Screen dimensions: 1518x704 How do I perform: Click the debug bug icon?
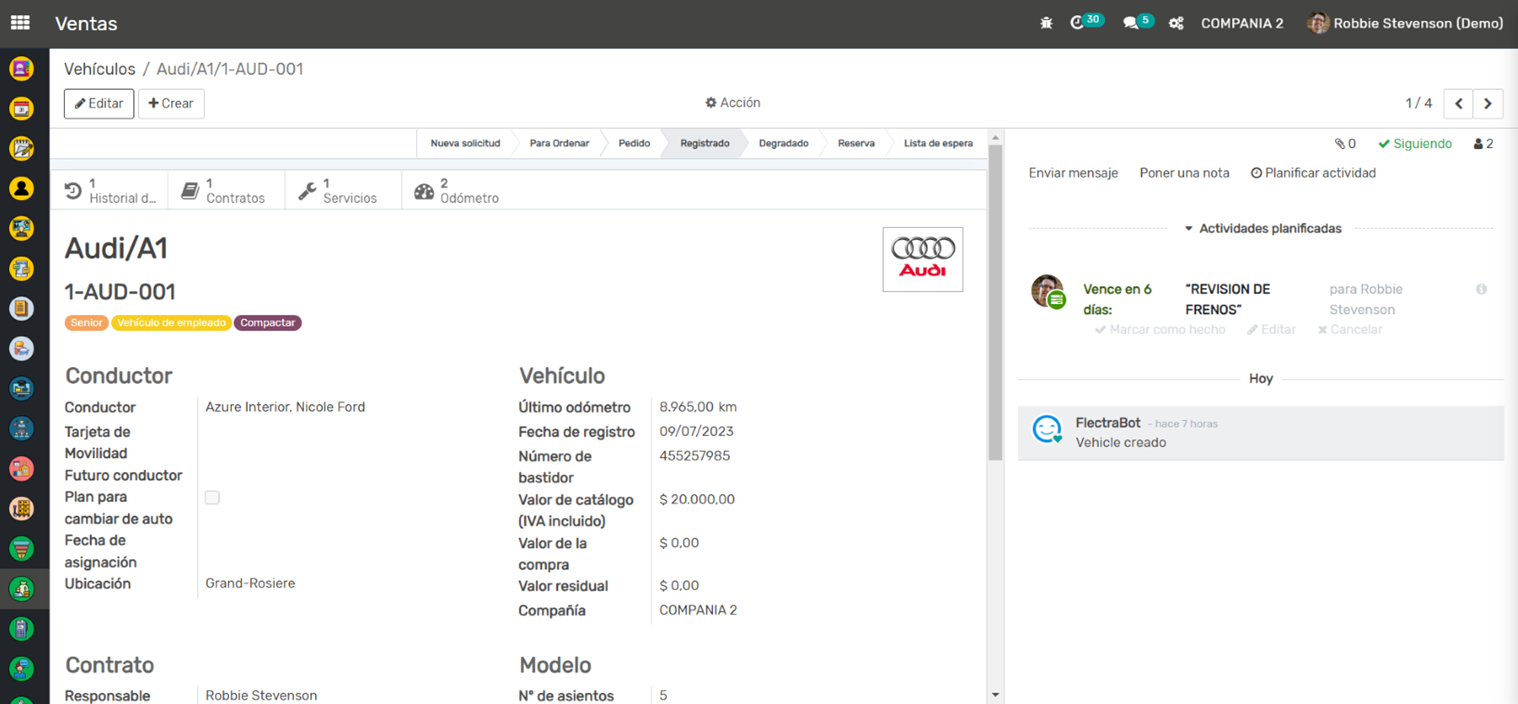click(1046, 23)
